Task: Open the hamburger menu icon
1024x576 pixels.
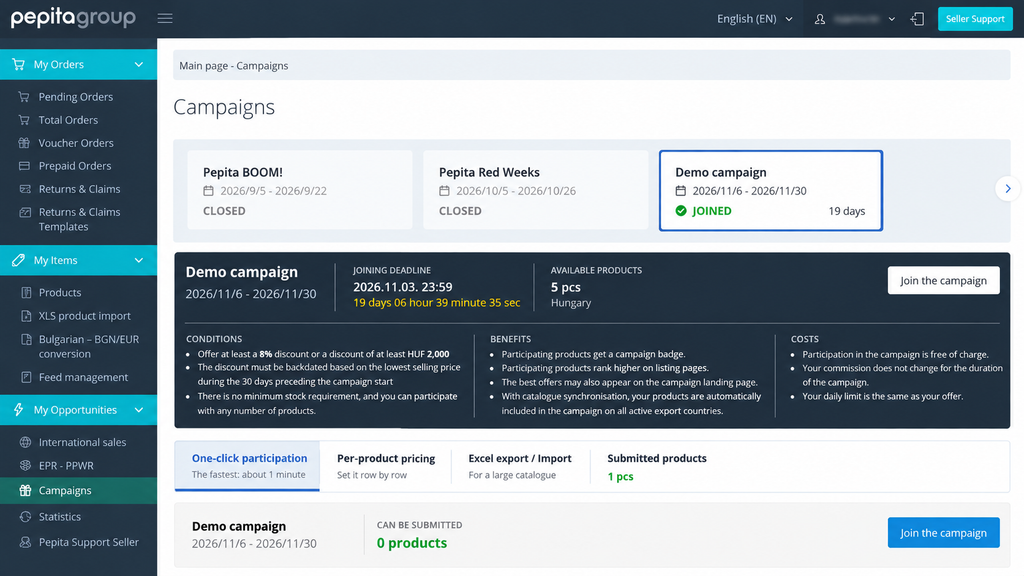Action: pyautogui.click(x=165, y=18)
